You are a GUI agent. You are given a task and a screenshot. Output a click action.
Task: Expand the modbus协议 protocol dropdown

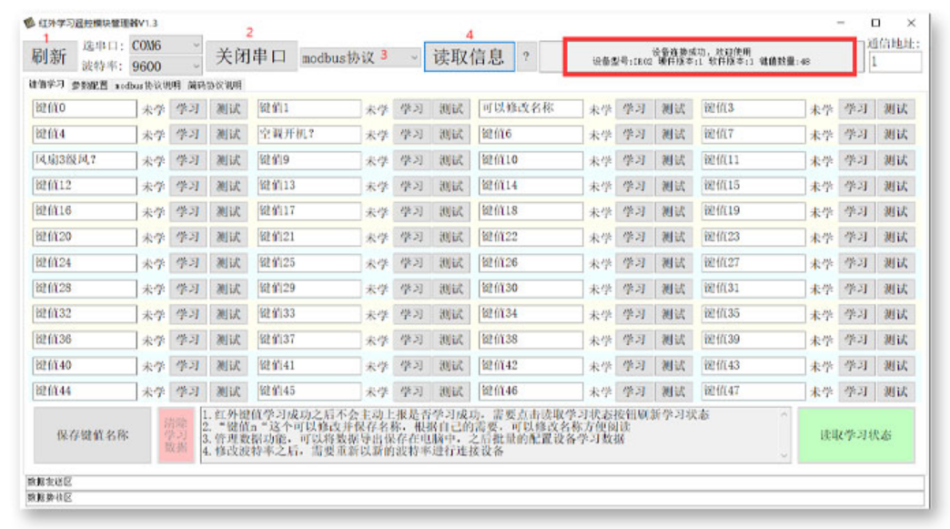coord(360,58)
